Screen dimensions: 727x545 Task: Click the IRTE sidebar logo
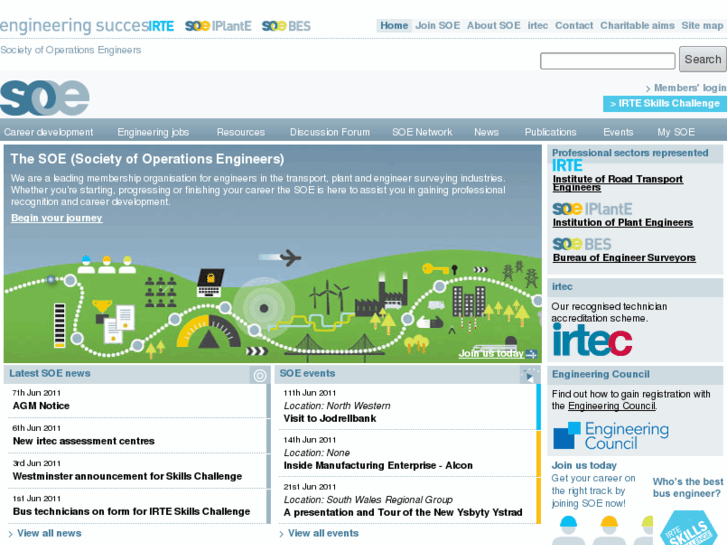[x=567, y=166]
